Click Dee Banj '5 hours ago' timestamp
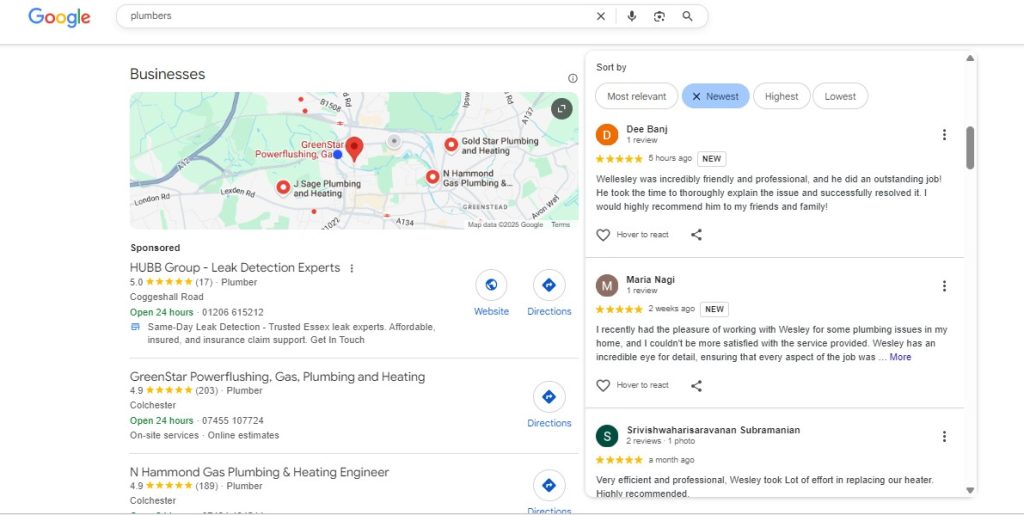 pos(670,159)
